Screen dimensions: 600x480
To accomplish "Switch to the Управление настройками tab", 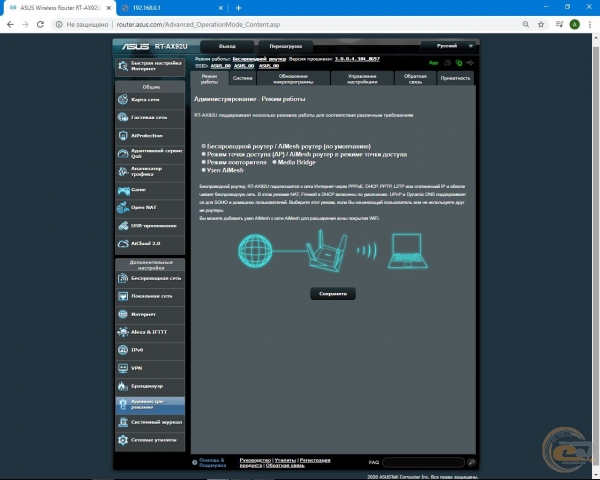I will (x=362, y=78).
